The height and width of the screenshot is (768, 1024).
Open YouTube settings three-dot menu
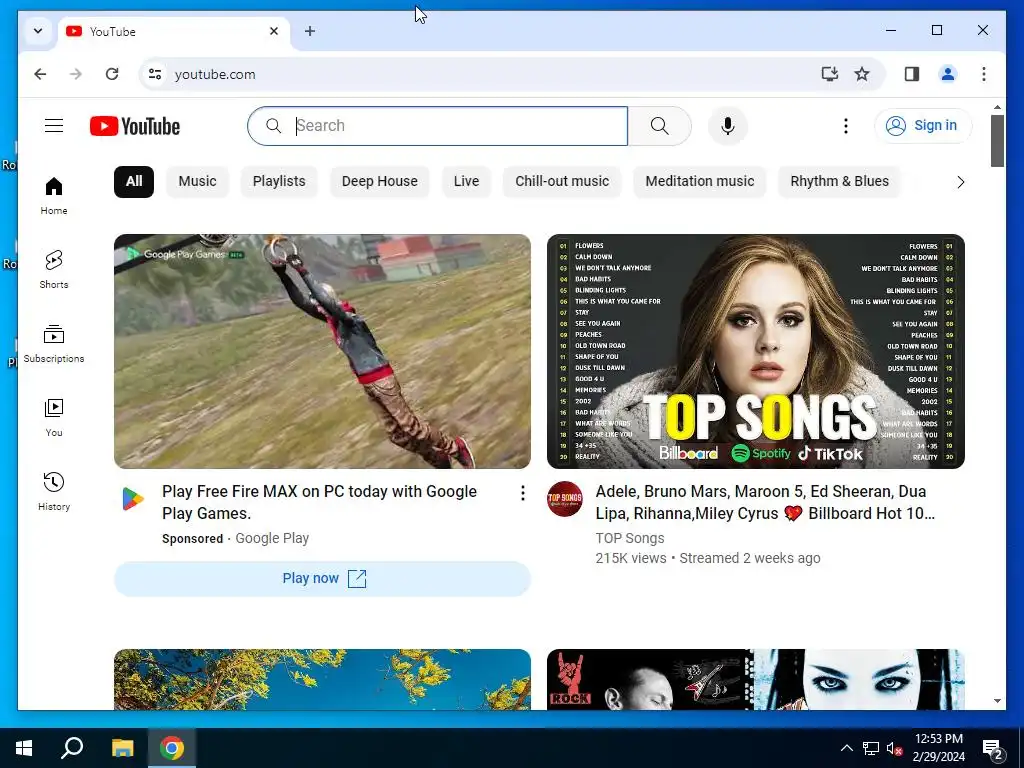point(846,125)
